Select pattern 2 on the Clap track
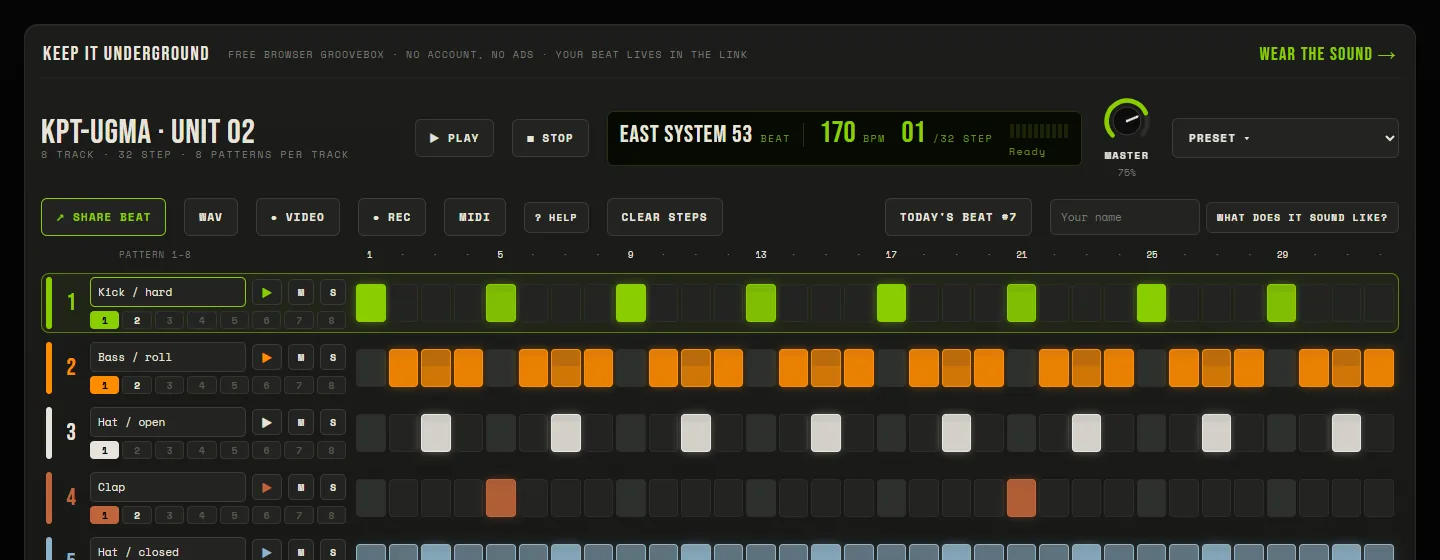 137,515
